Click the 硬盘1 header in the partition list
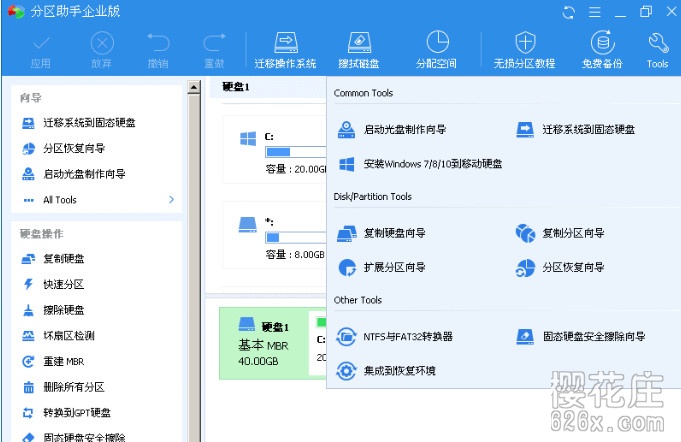 coord(236,87)
